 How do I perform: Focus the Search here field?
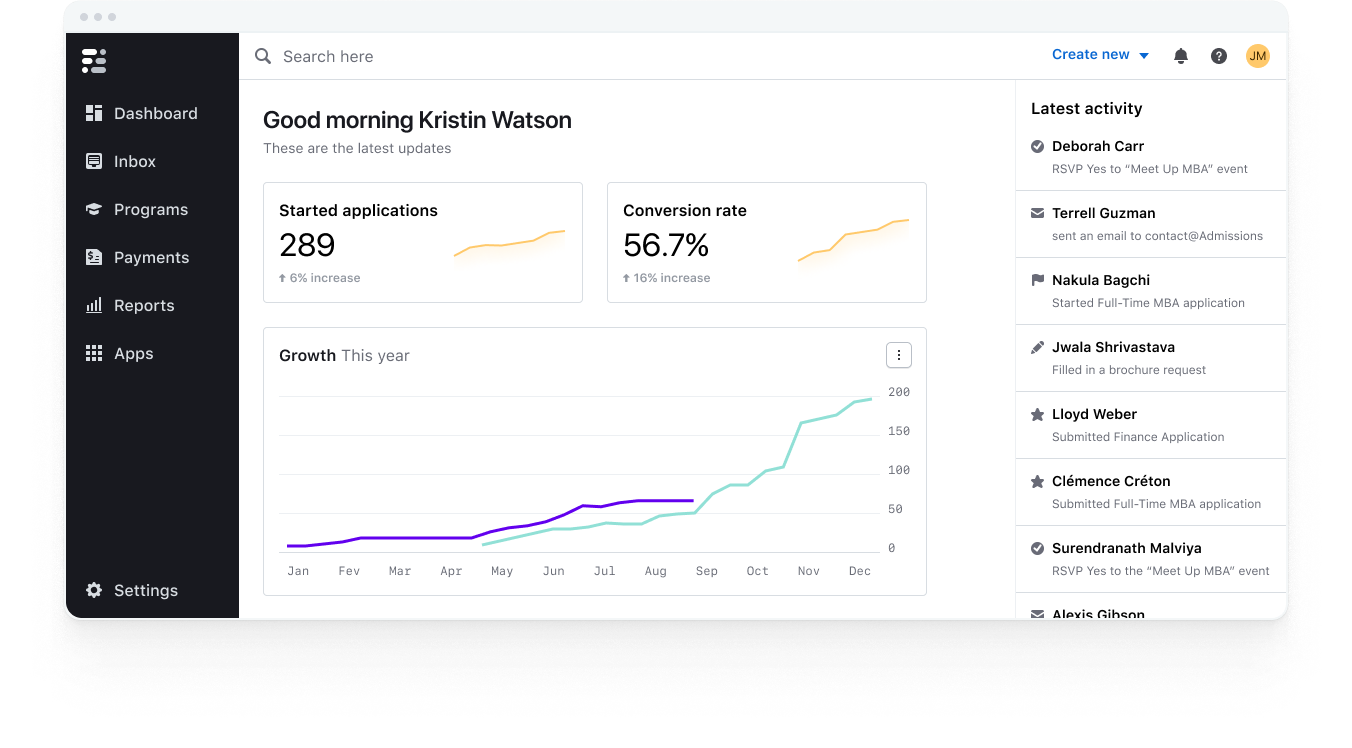point(640,56)
